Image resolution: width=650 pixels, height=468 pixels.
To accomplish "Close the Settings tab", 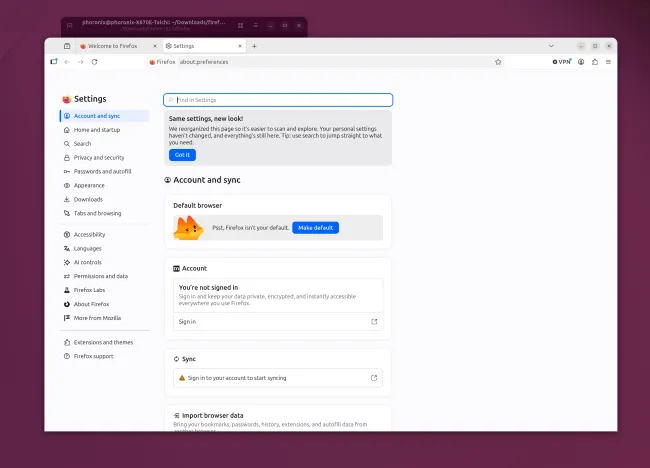I will click(240, 46).
